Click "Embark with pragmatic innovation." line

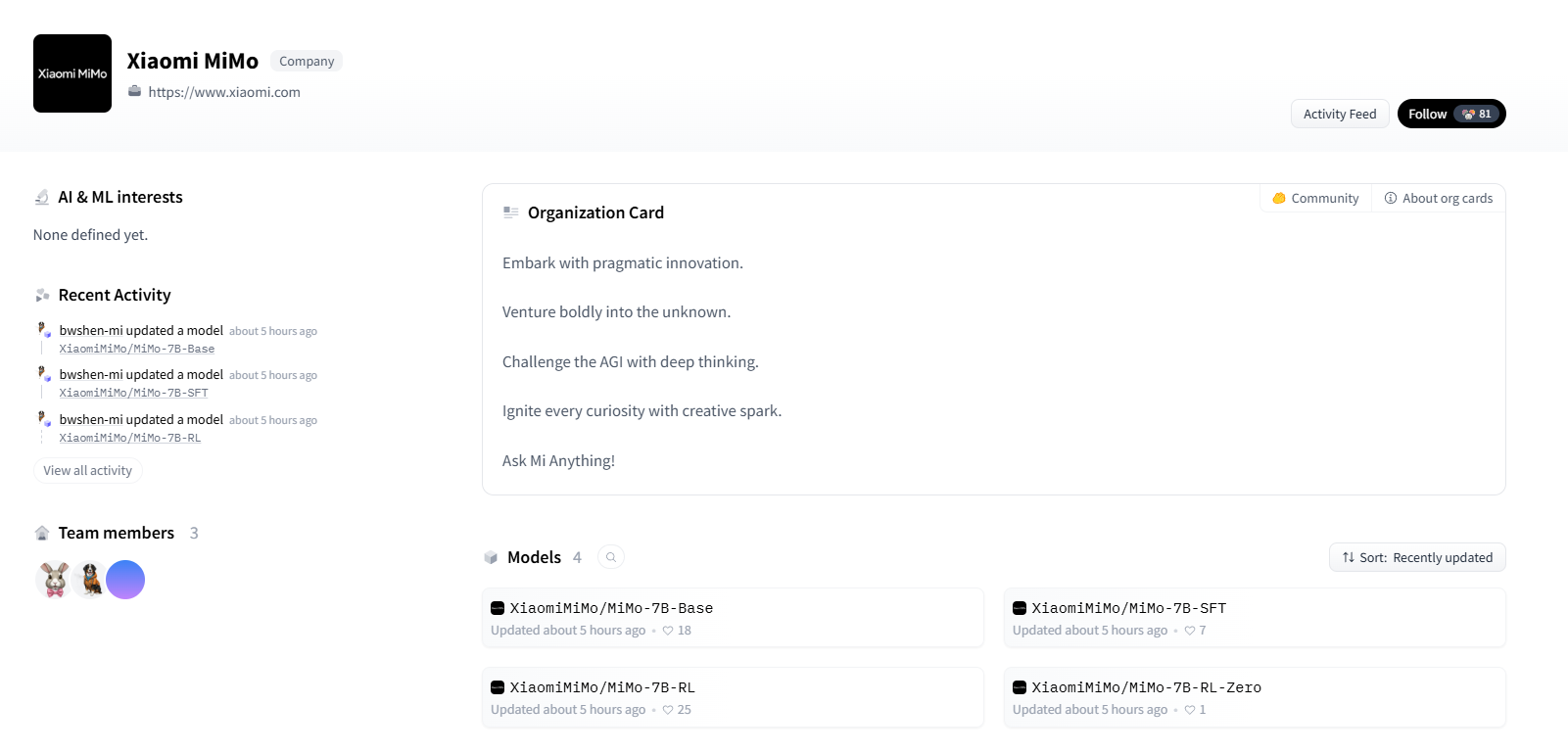click(623, 262)
